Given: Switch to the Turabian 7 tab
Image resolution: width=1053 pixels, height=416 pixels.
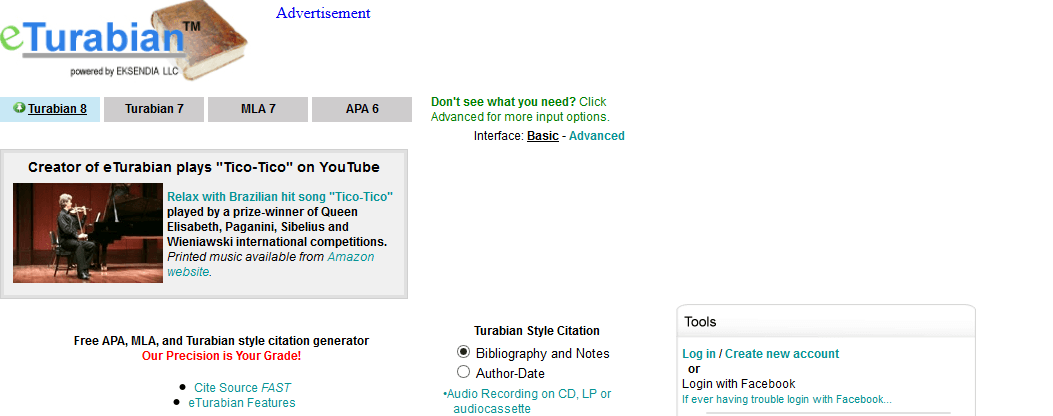Looking at the screenshot, I should [154, 109].
